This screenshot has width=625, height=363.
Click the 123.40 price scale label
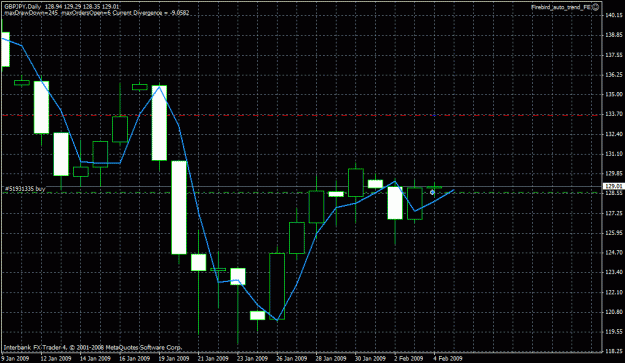click(614, 272)
